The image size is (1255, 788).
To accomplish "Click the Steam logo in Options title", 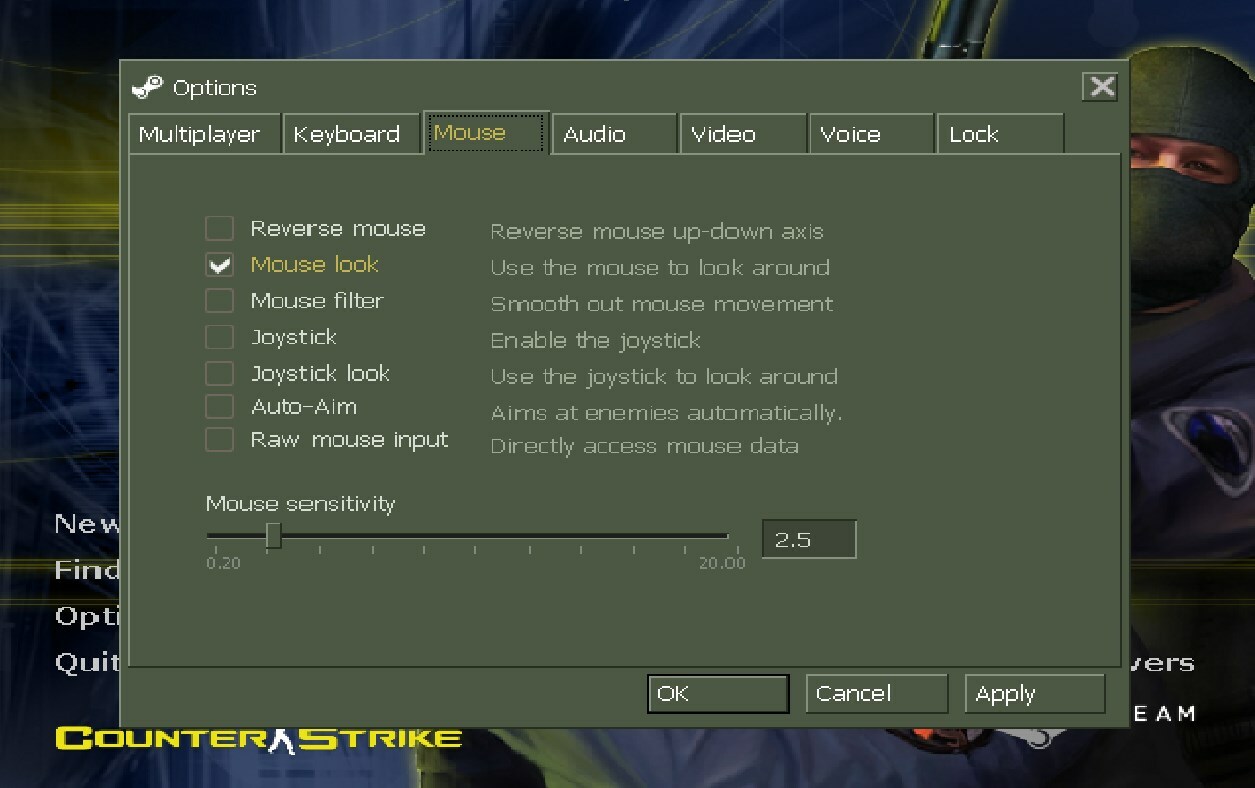I will 147,88.
